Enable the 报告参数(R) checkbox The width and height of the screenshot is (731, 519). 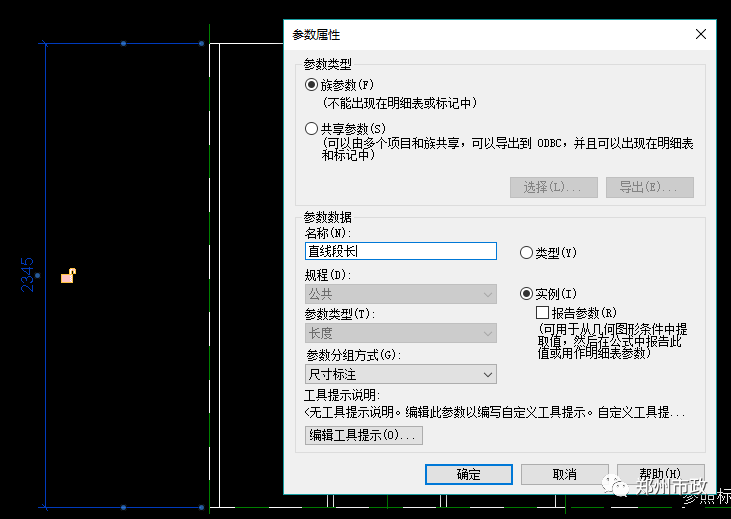point(542,312)
